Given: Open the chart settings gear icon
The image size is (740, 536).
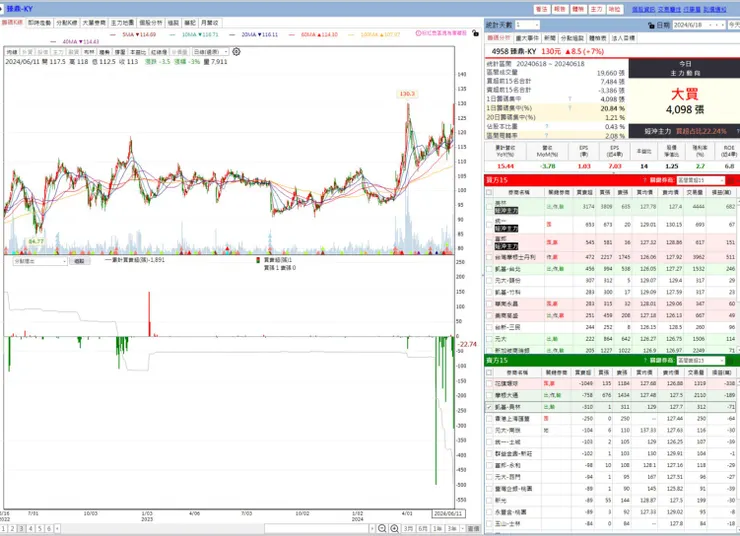Looking at the screenshot, I should click(x=236, y=51).
